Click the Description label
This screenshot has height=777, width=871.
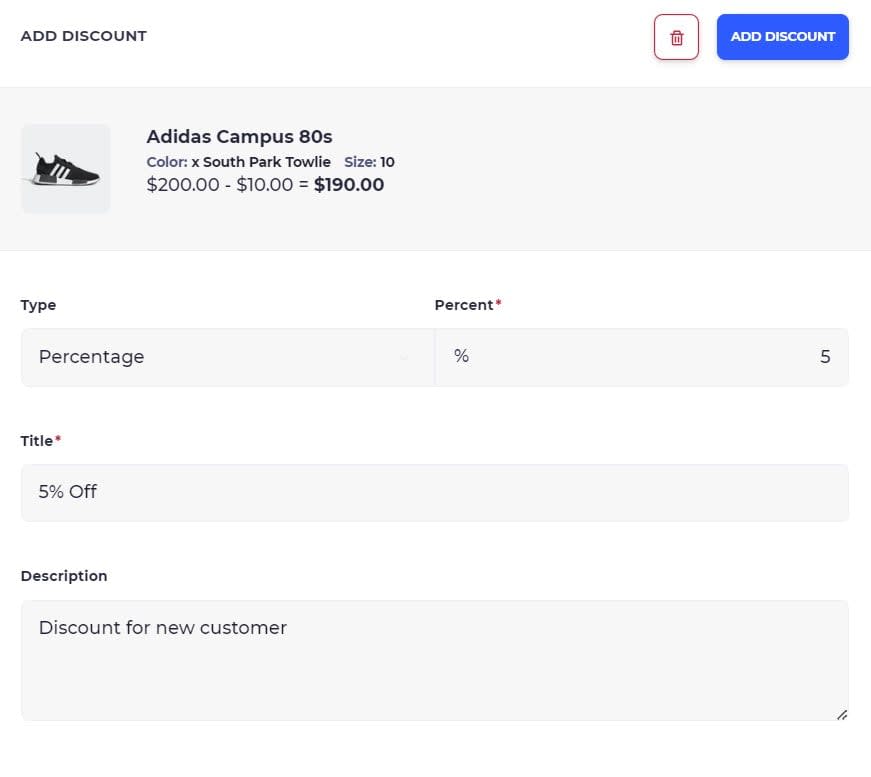[x=64, y=576]
